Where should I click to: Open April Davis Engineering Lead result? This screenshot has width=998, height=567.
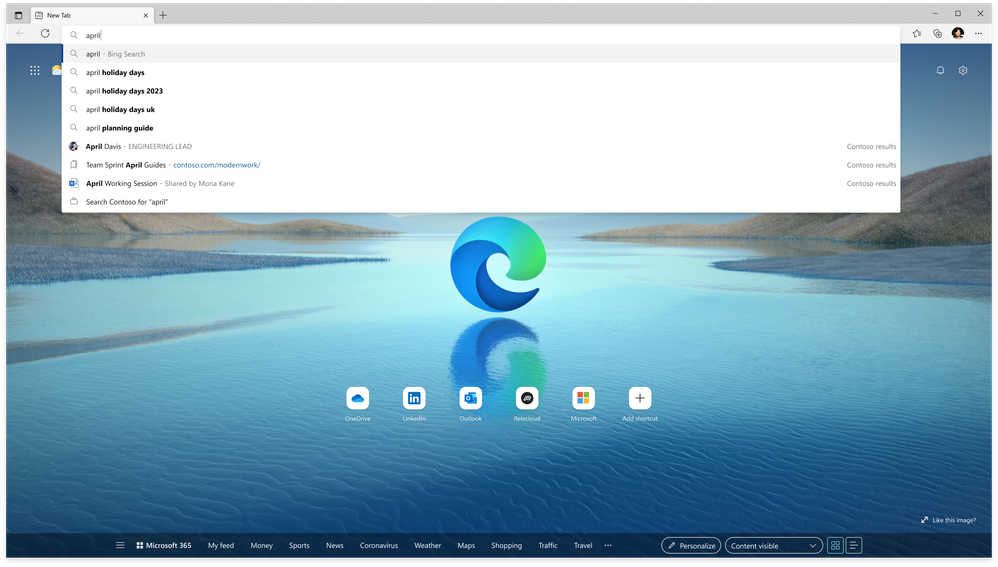[x=481, y=146]
